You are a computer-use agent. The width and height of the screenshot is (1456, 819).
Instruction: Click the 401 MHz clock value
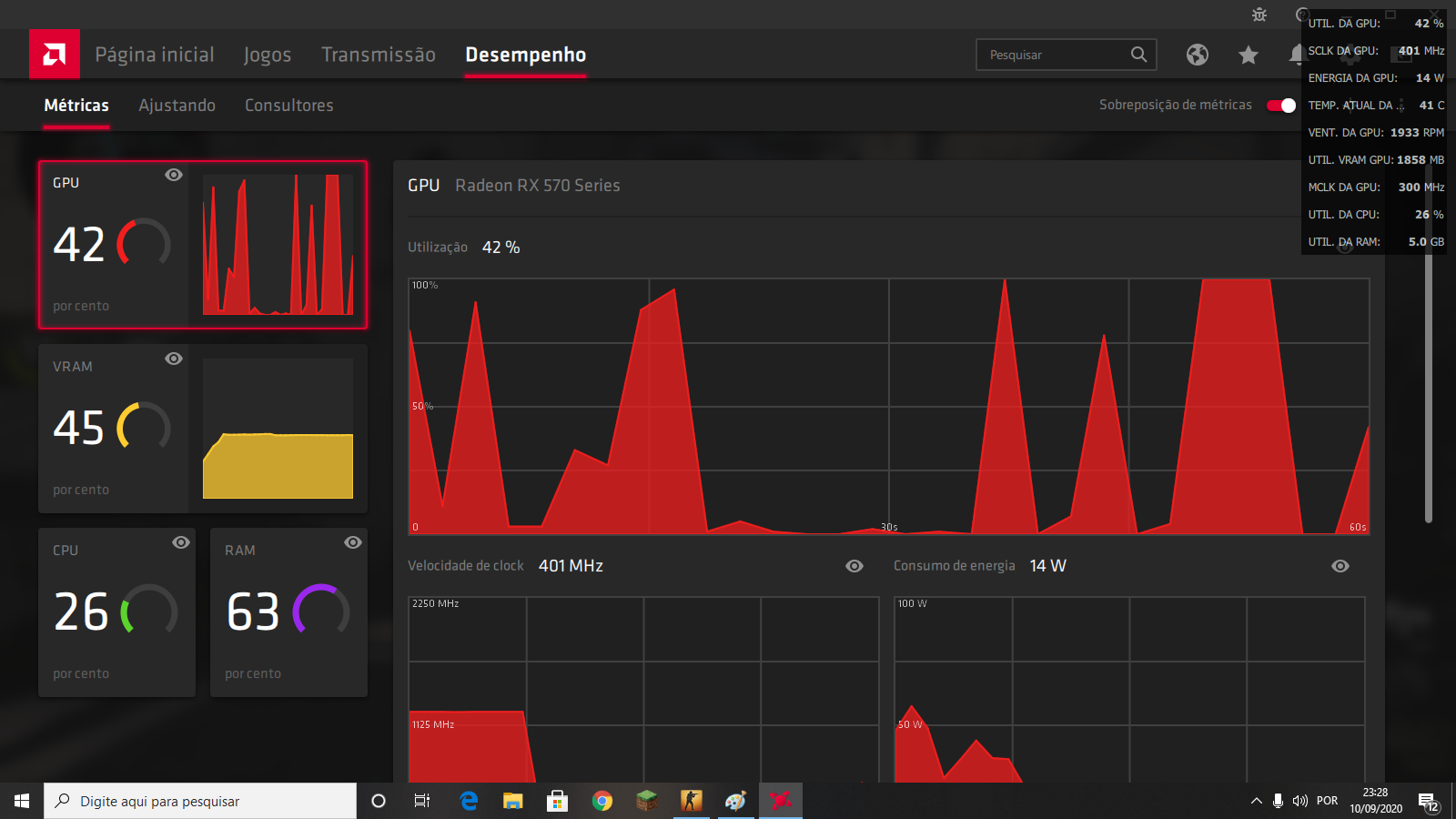(x=571, y=566)
